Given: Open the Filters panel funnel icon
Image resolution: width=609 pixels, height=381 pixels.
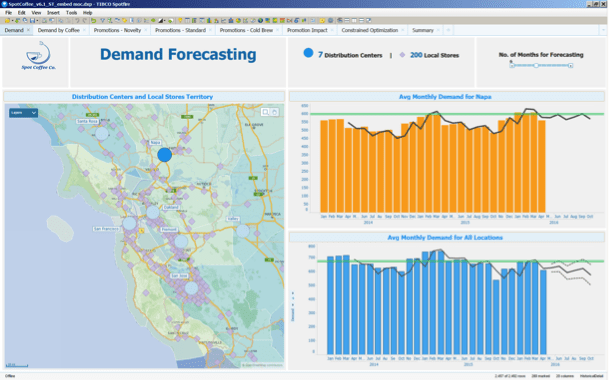Looking at the screenshot, I should (102, 20).
